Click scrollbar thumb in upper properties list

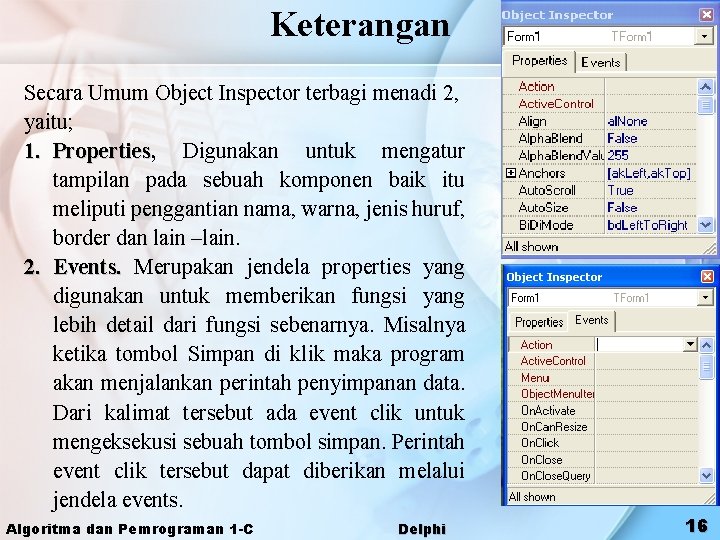706,105
